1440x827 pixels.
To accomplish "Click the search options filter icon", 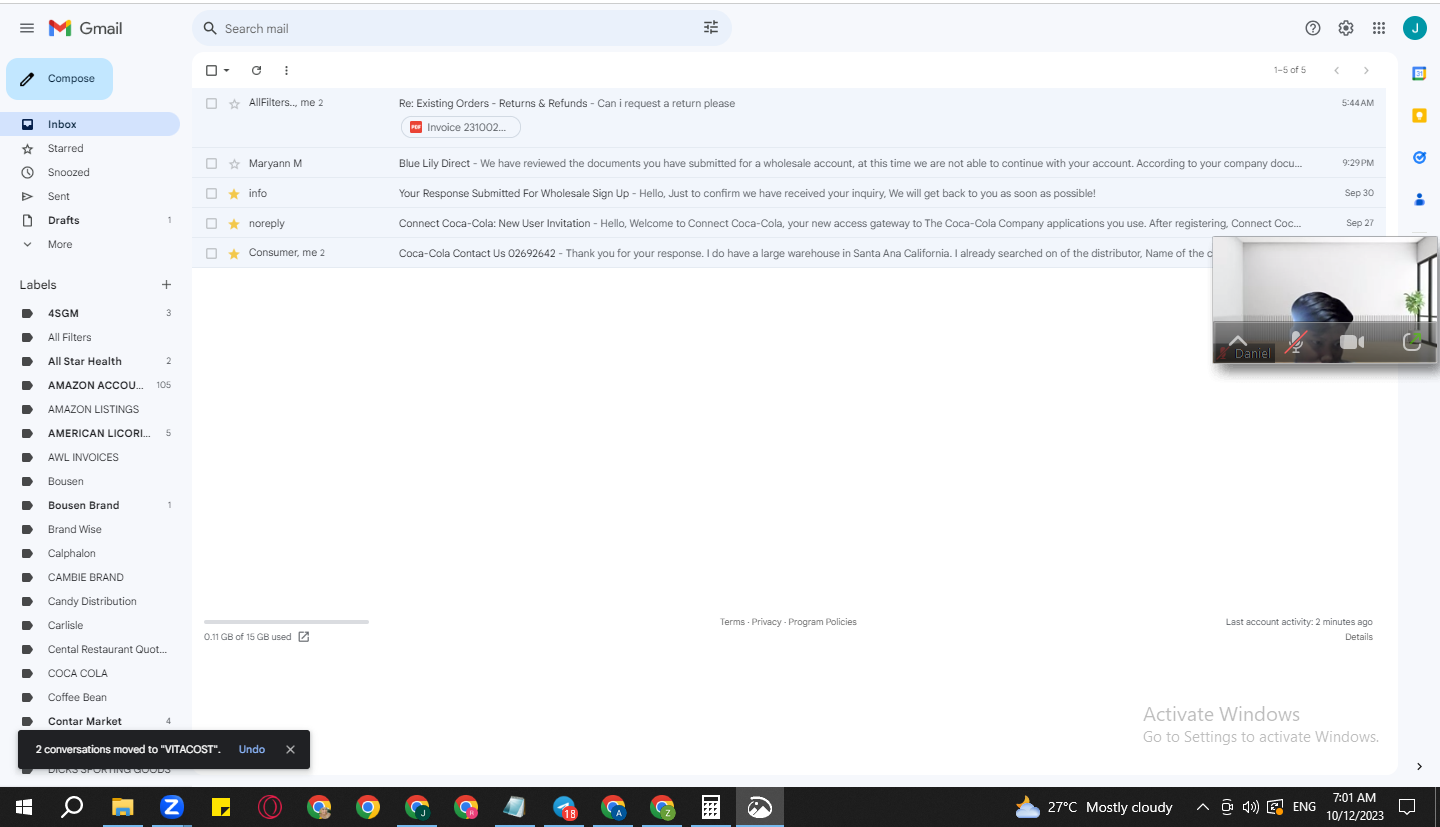I will pos(711,28).
